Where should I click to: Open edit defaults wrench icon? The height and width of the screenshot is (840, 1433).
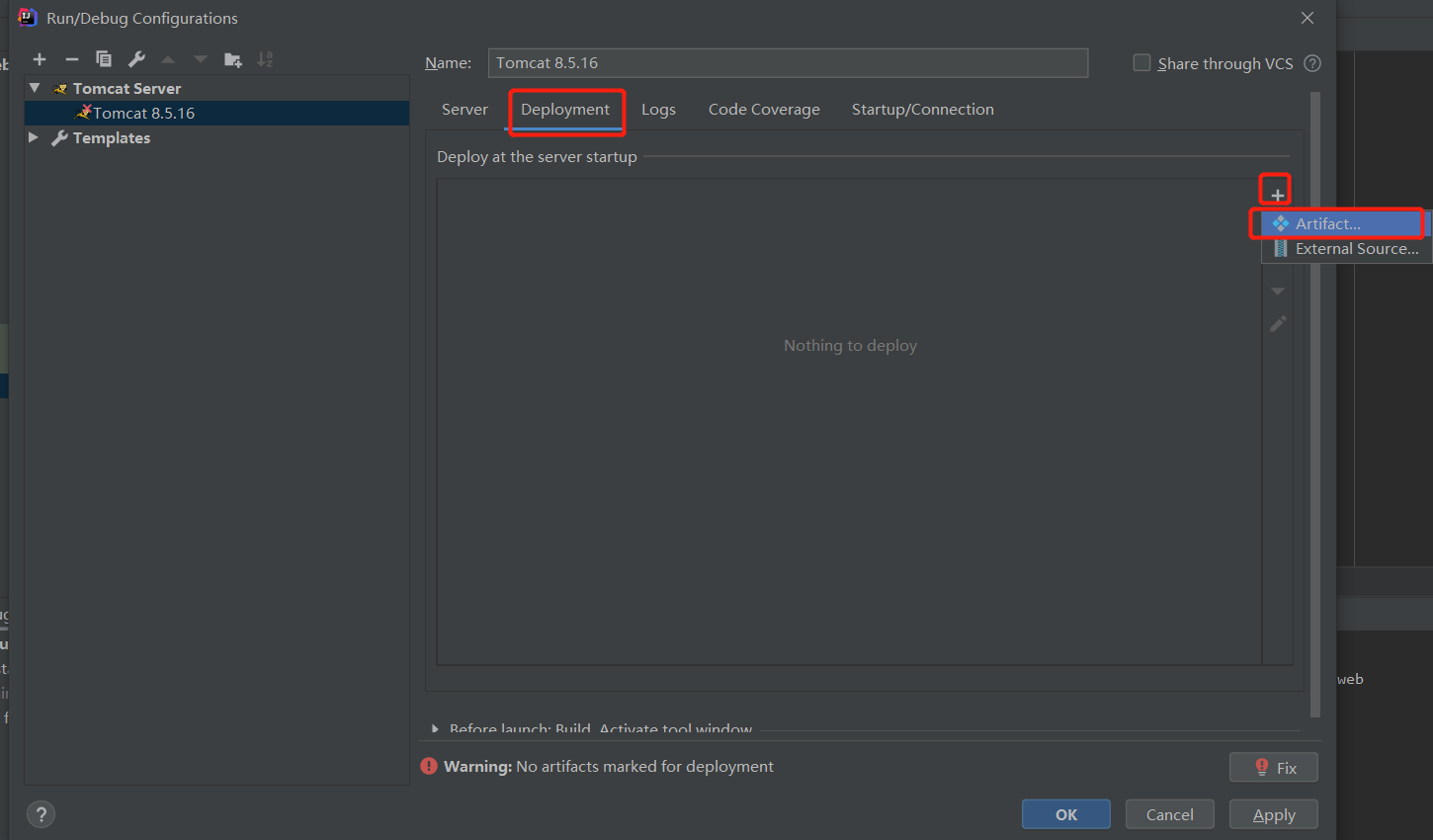coord(136,59)
